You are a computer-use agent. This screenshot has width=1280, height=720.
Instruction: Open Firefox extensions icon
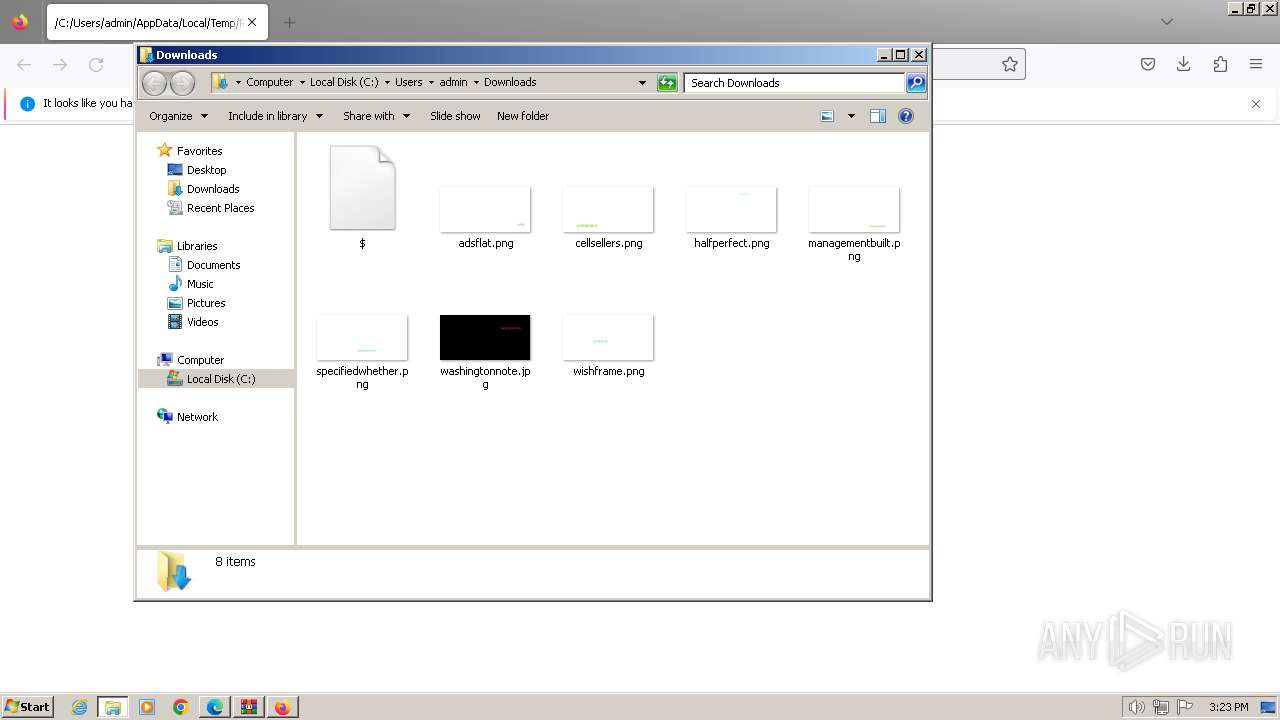1220,64
